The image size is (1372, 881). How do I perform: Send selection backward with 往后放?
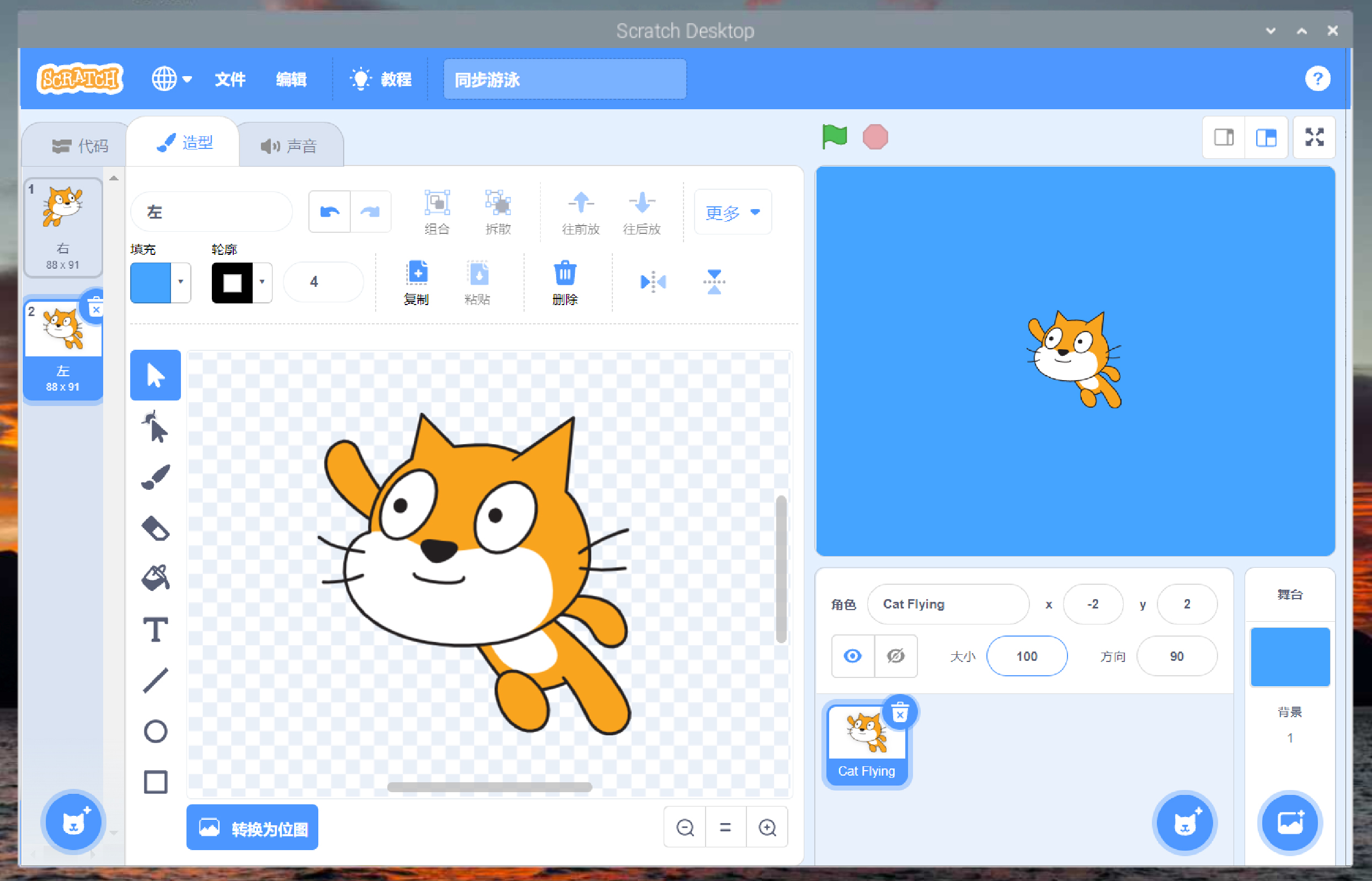tap(642, 212)
